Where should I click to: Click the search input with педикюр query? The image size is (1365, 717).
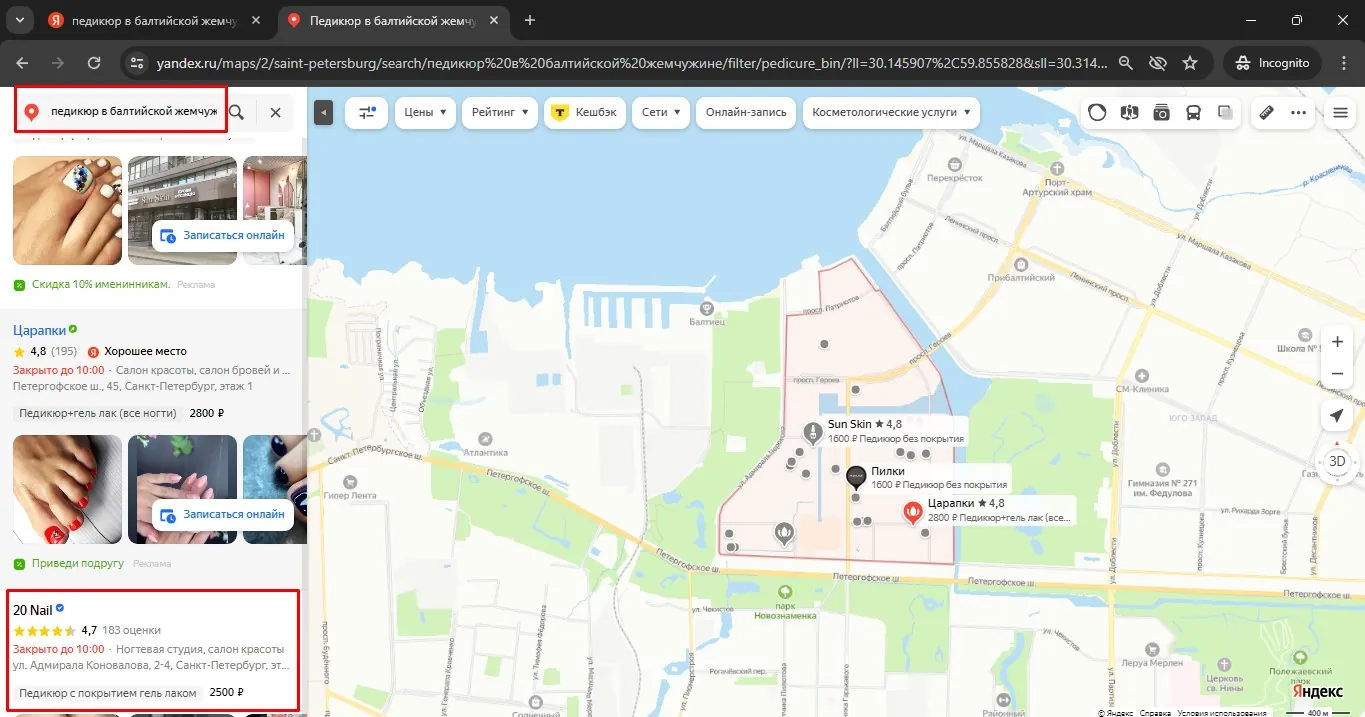click(x=134, y=111)
